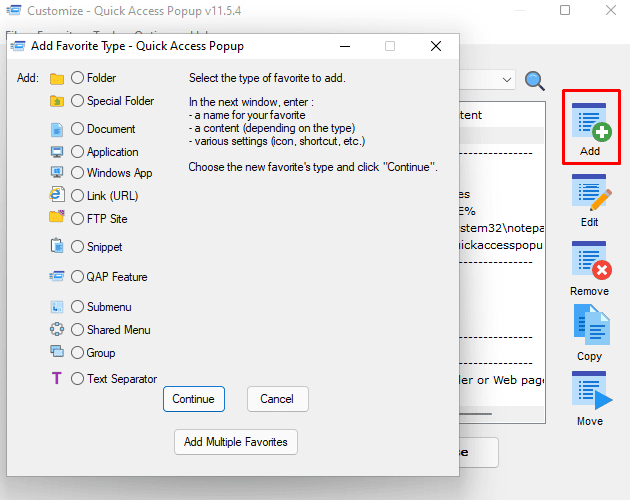This screenshot has width=630, height=500.
Task: Click the Group windows icon
Action: pos(57,351)
